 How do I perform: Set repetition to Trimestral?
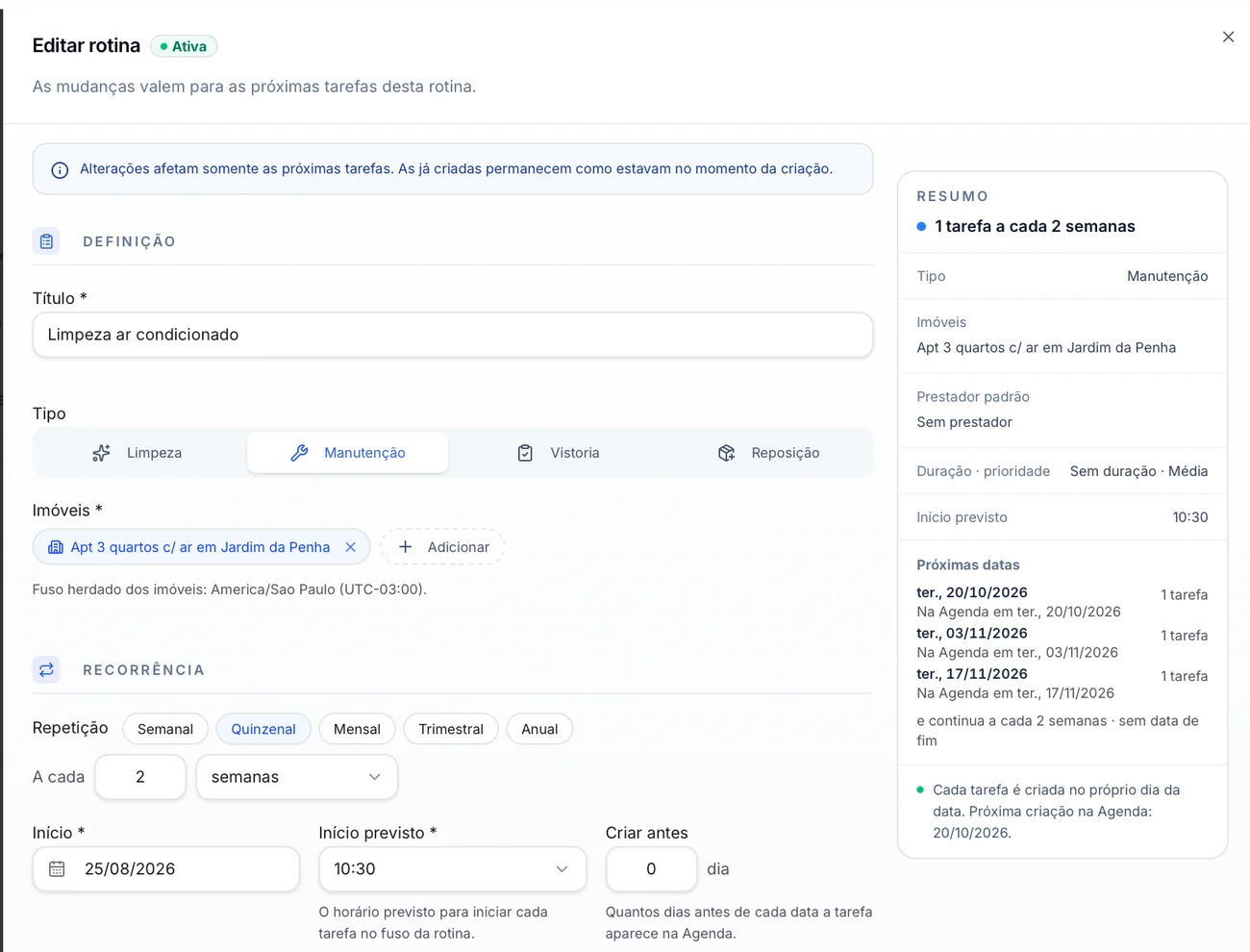(451, 729)
